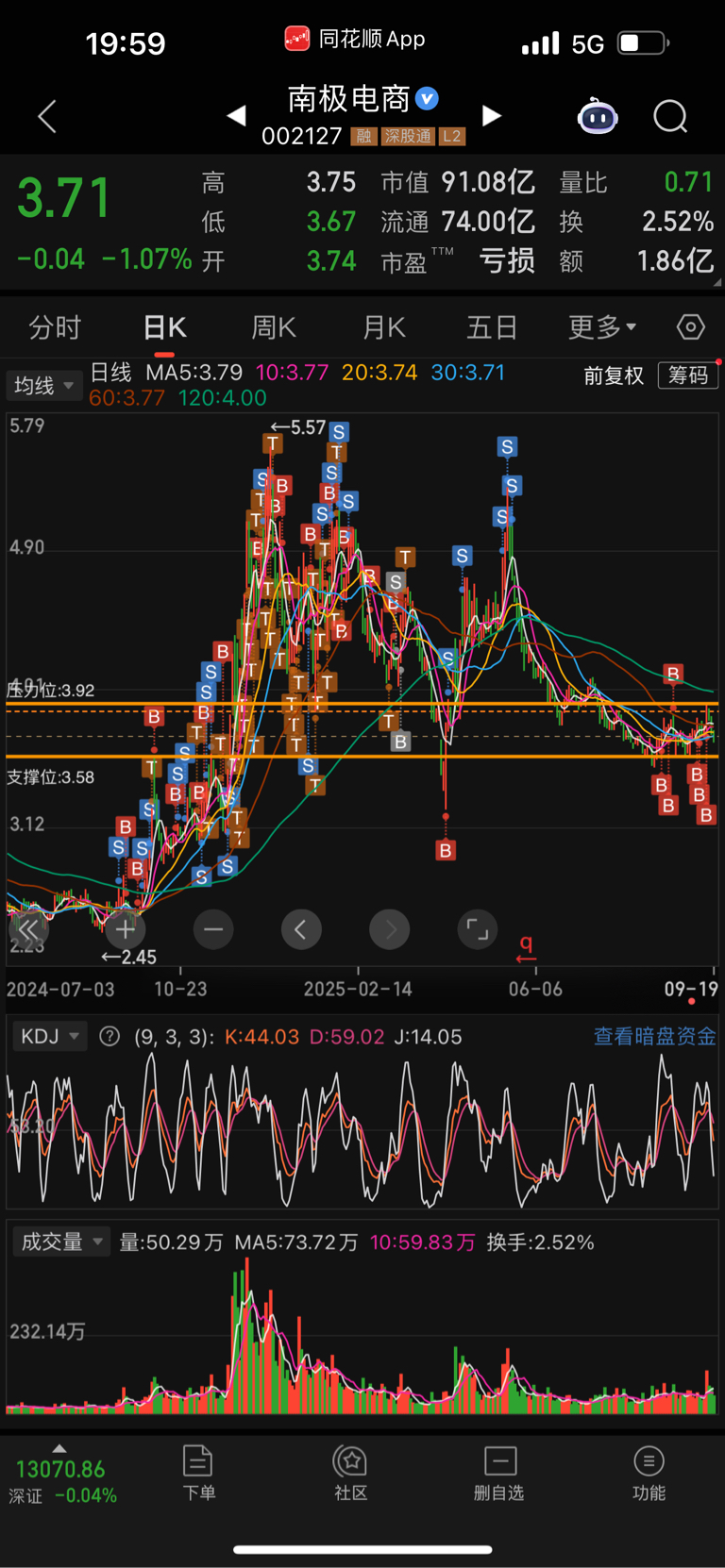
Task: Tap the 深股通 tag
Action: coord(408,137)
